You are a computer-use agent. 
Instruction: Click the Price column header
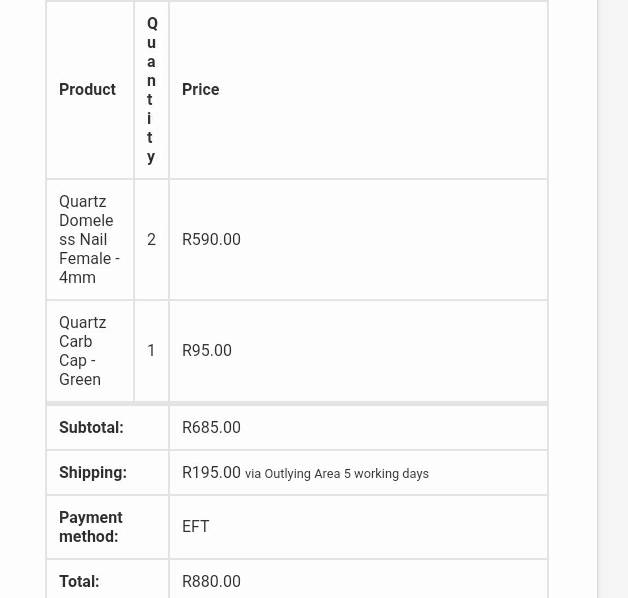pyautogui.click(x=201, y=89)
